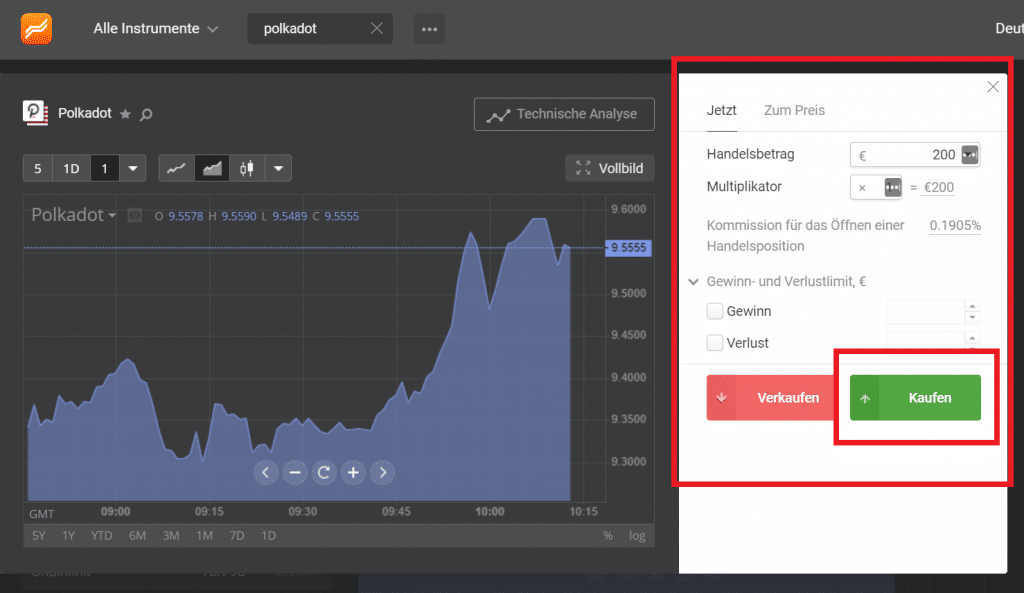Click the Polkadot logo icon
The image size is (1024, 593).
tap(35, 113)
